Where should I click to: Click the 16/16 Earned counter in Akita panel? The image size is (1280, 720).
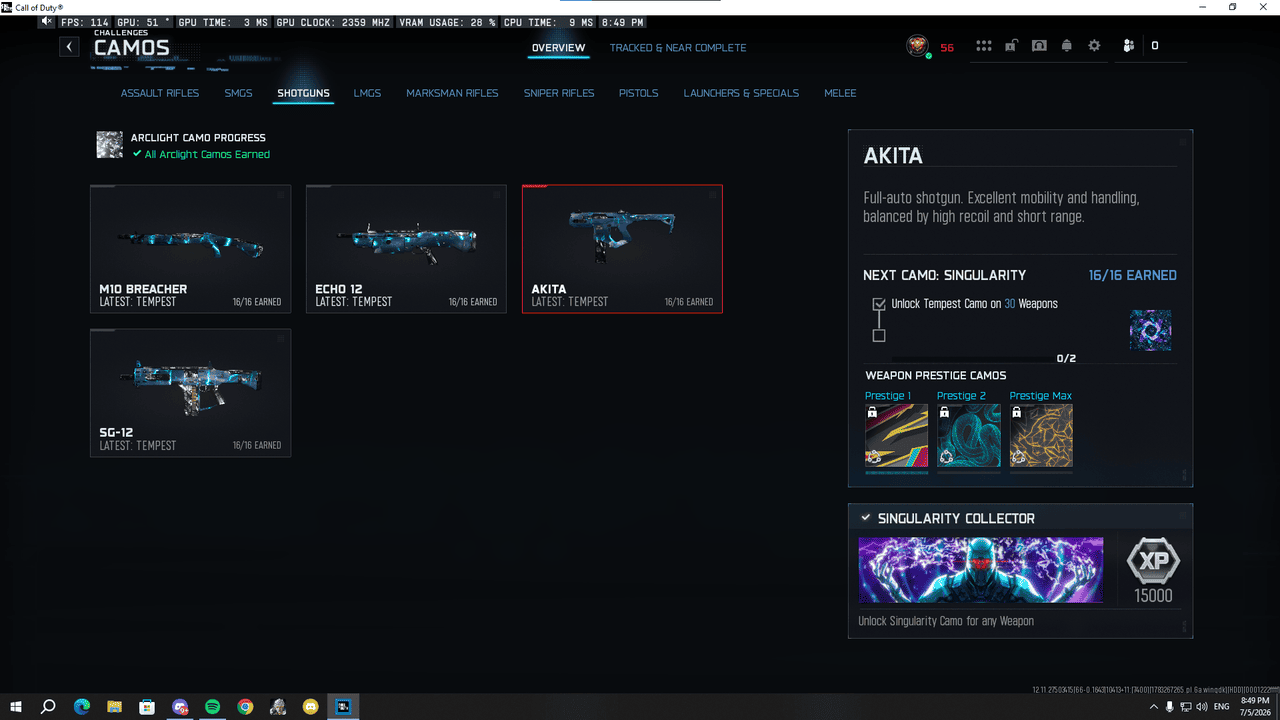(x=1133, y=275)
